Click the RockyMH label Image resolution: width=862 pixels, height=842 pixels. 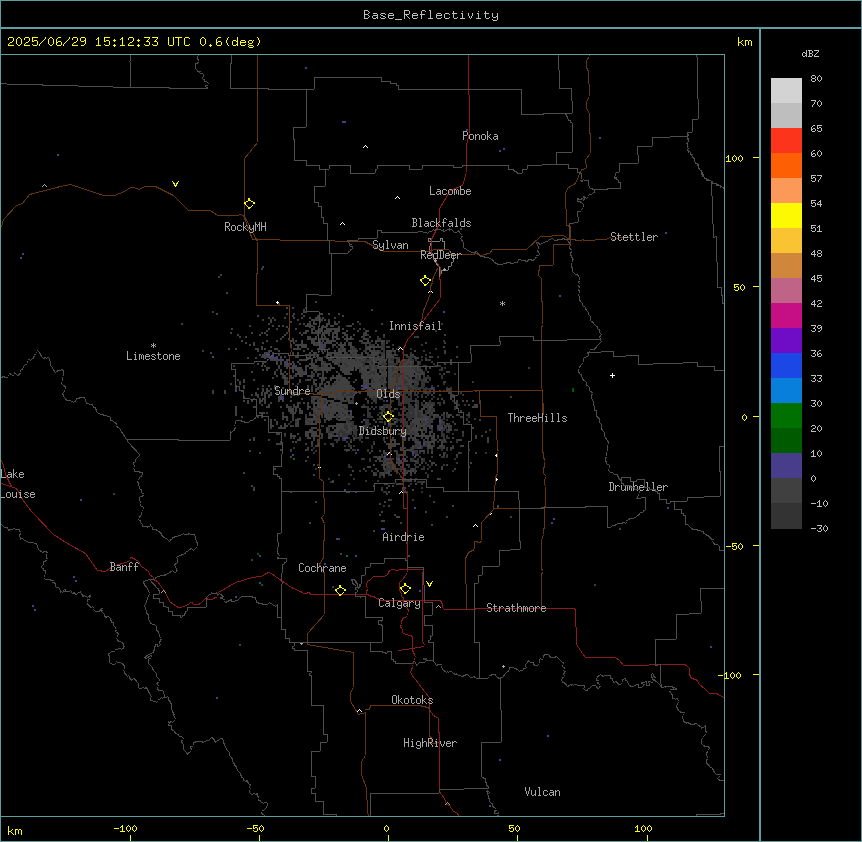coord(245,227)
